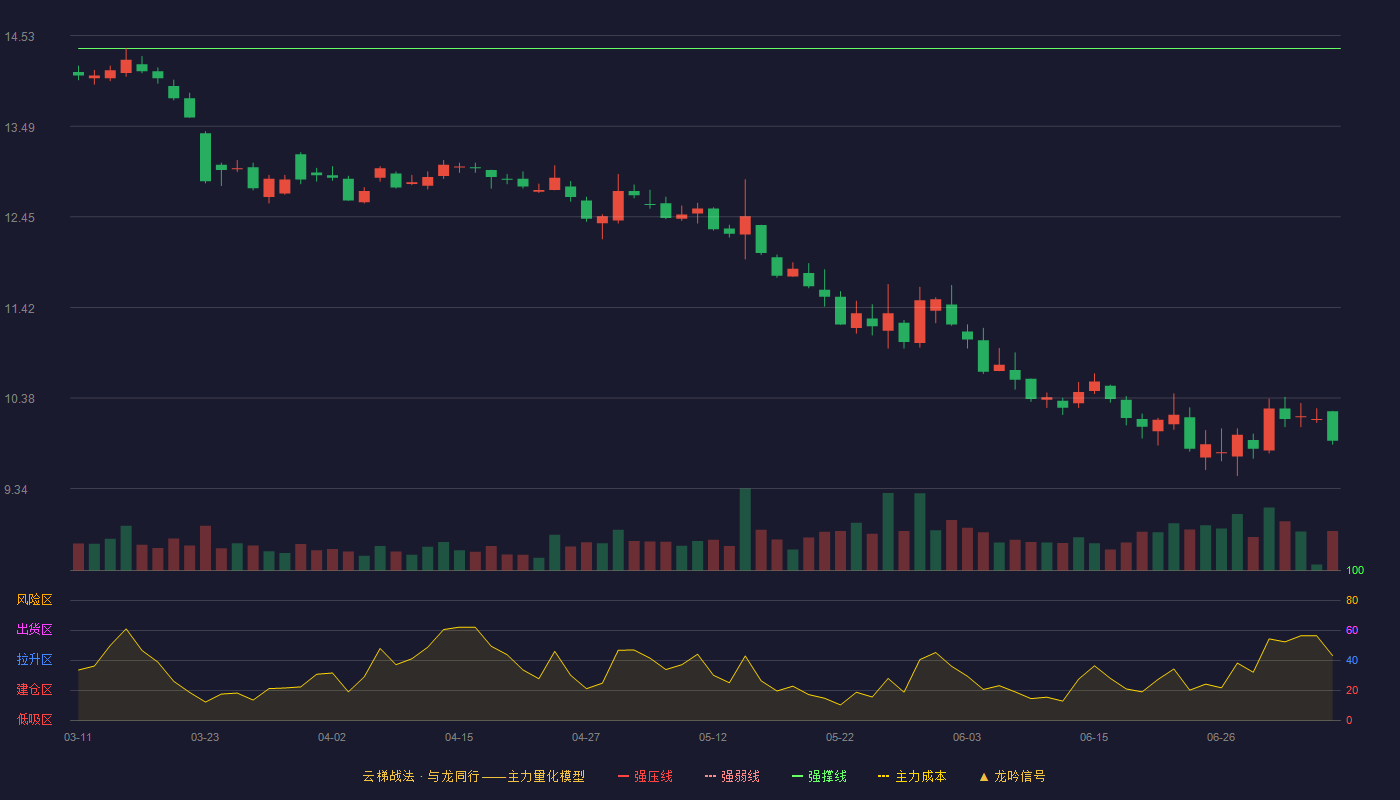This screenshot has height=800, width=1400.
Task: Toggle the red 强压线 legend marker
Action: pyautogui.click(x=623, y=776)
